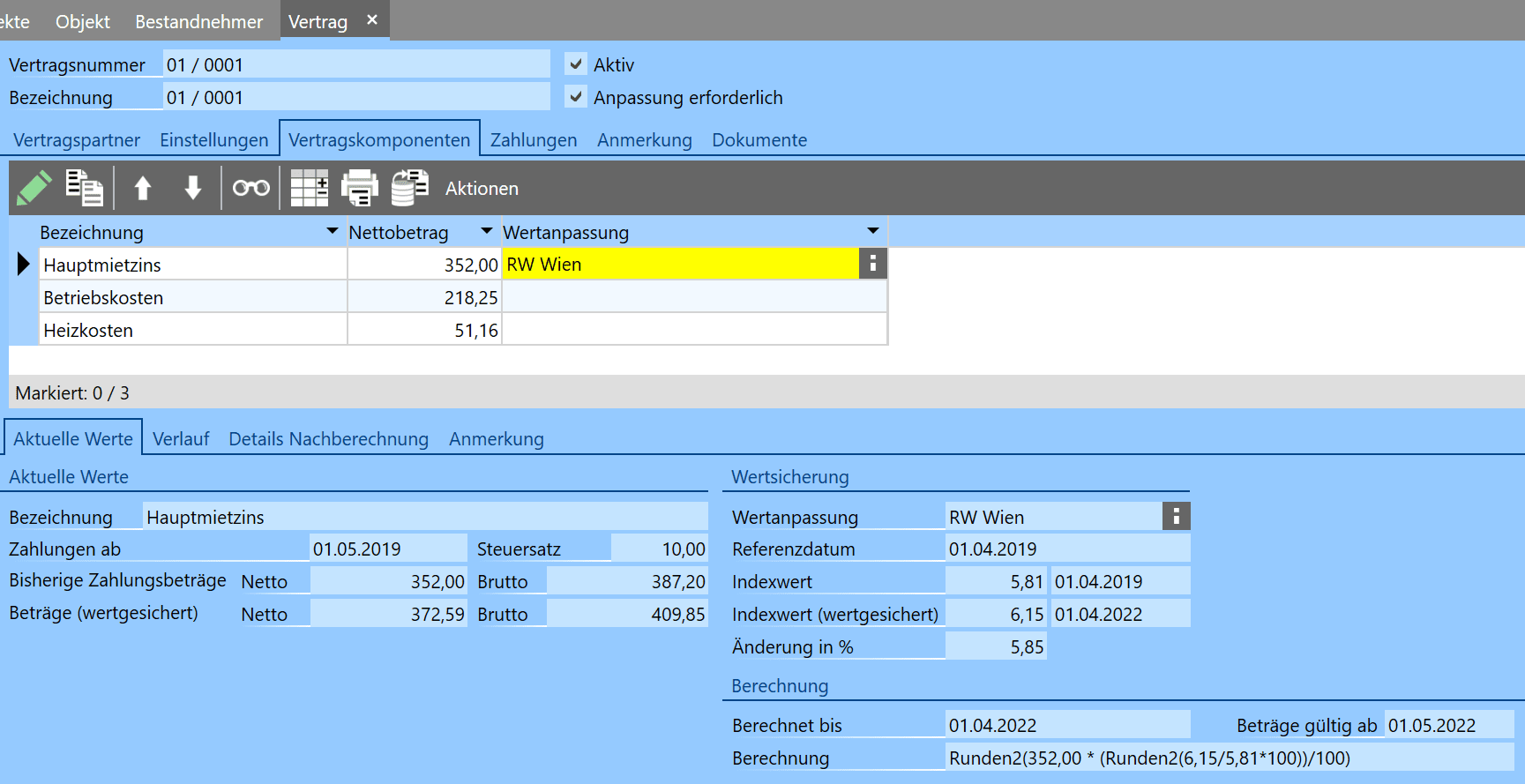This screenshot has height=784, width=1525.
Task: Open the Verlauf tab
Action: pos(181,439)
